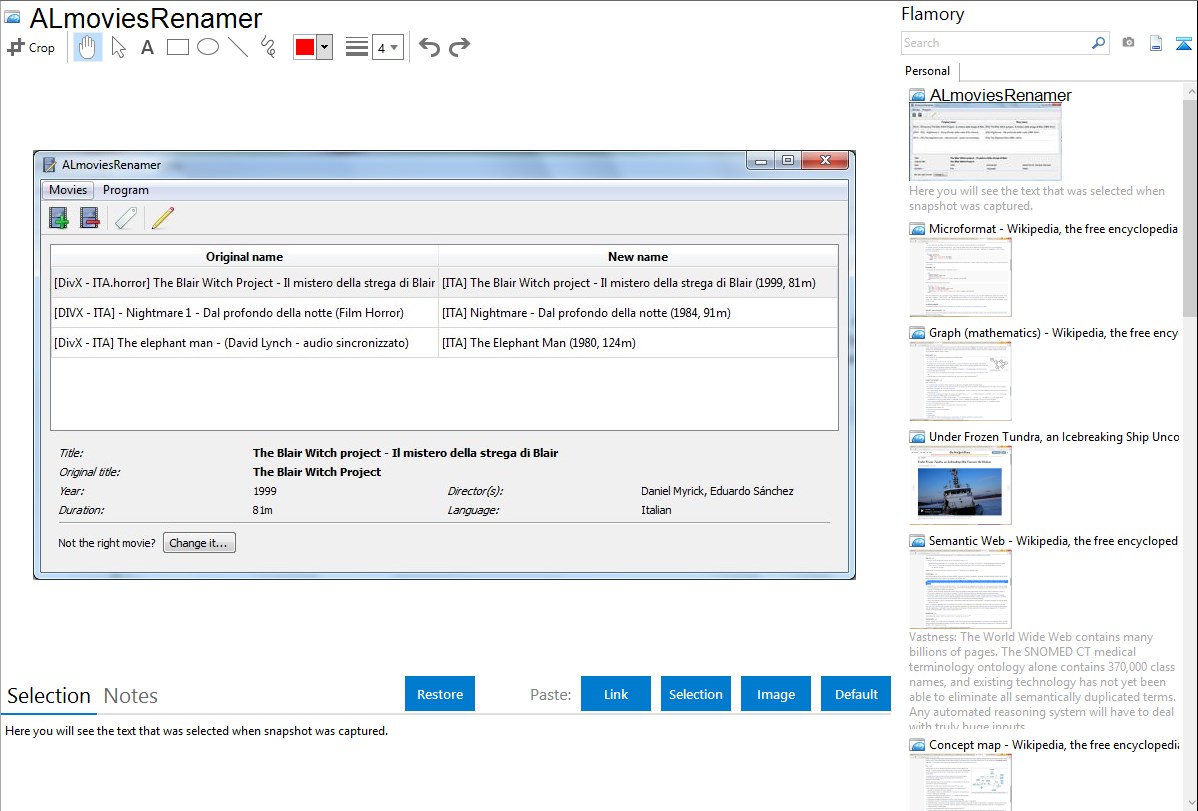This screenshot has height=811, width=1198.
Task: Open the Movies menu
Action: coord(68,190)
